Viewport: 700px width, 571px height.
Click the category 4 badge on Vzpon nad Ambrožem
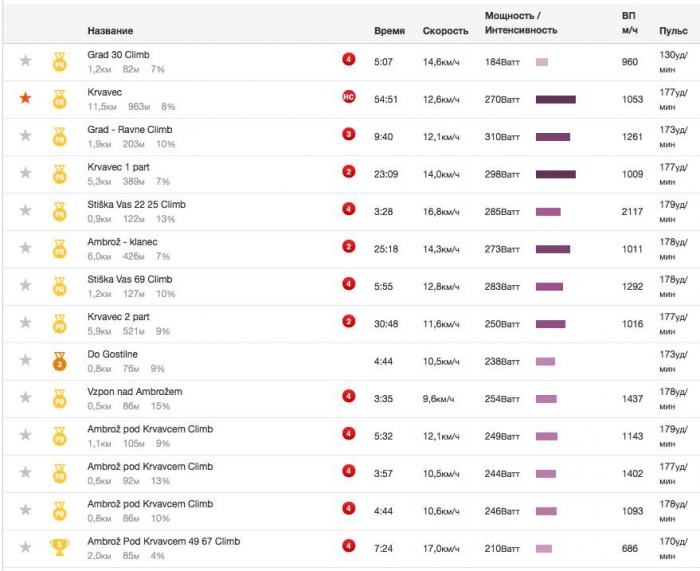(x=349, y=397)
